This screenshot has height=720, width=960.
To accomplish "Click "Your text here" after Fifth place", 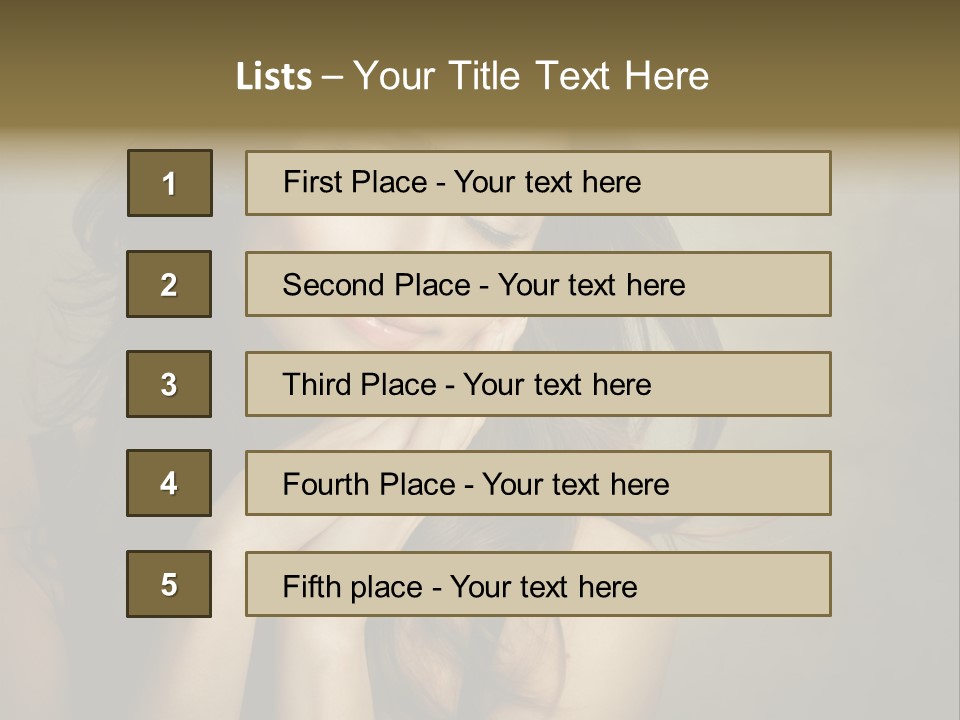I will click(x=543, y=586).
